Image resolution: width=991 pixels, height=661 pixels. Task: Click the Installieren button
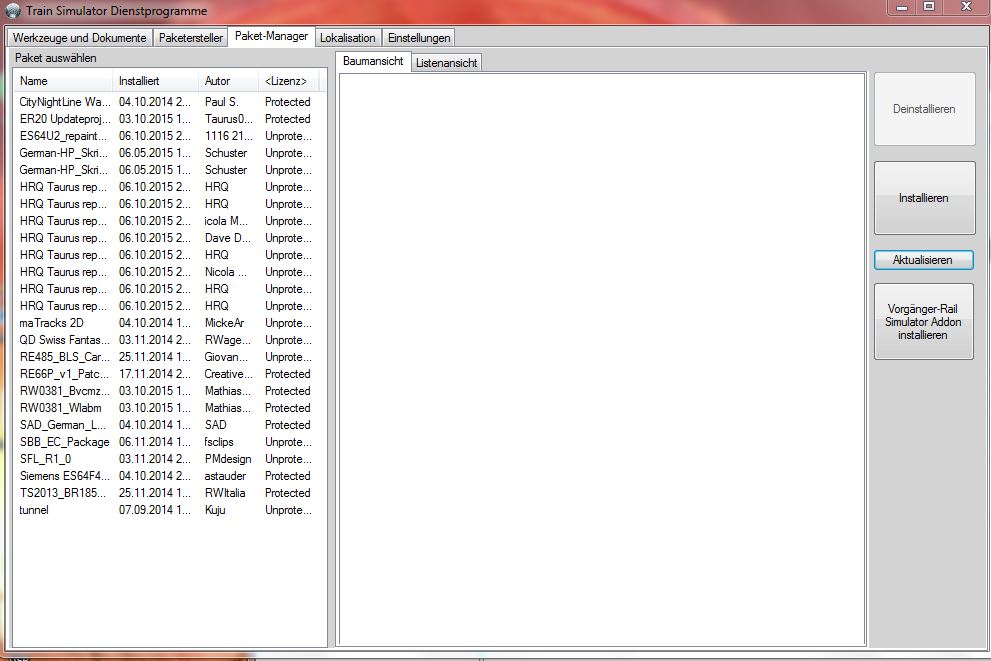click(x=924, y=198)
